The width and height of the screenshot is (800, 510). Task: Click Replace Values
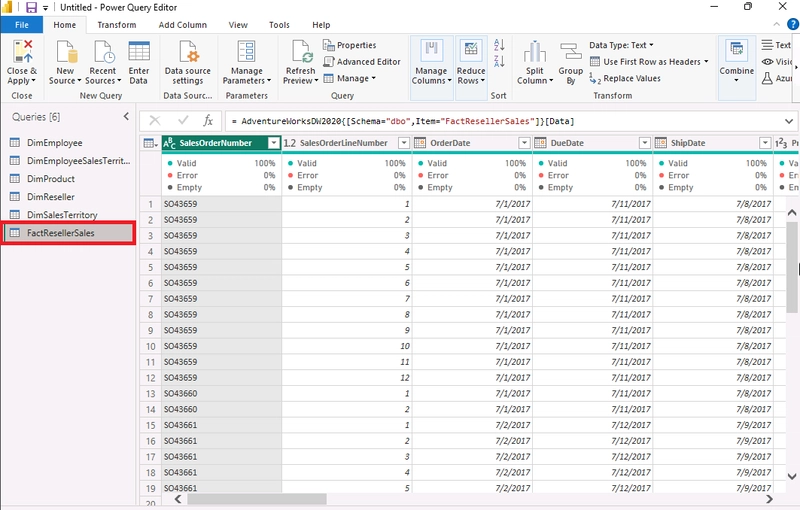[x=626, y=79]
